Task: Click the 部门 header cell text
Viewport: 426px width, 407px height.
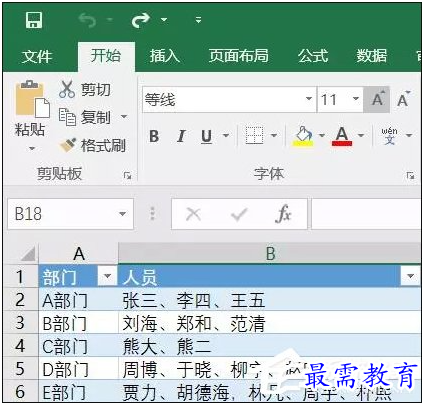Action: tap(59, 277)
